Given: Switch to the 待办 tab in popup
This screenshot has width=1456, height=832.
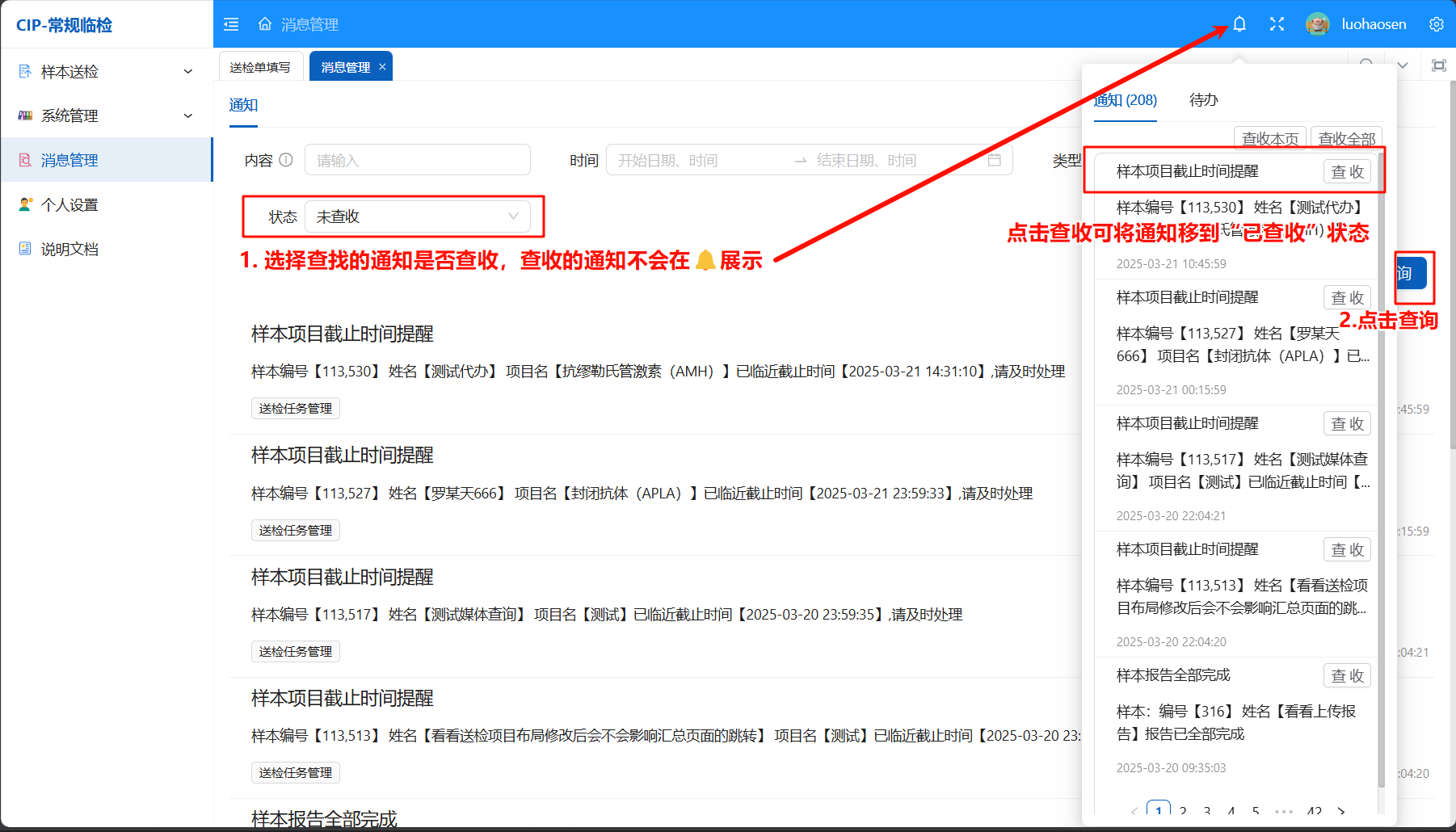Looking at the screenshot, I should [x=1203, y=100].
